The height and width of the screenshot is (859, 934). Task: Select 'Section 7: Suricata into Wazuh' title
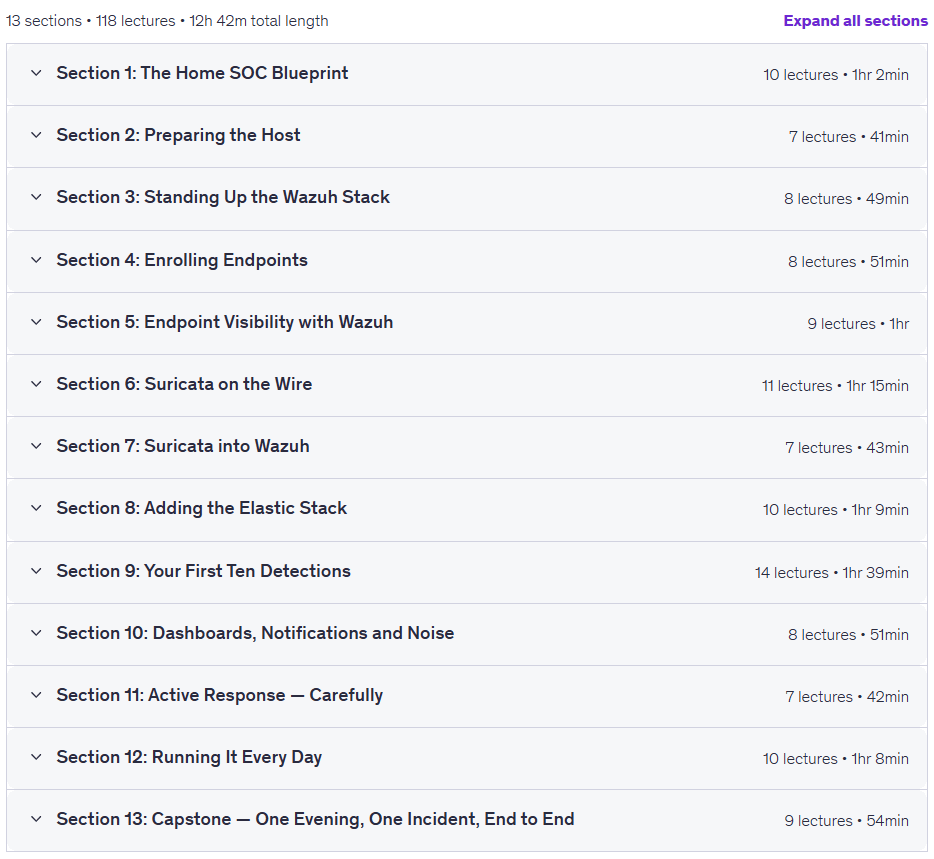click(183, 446)
